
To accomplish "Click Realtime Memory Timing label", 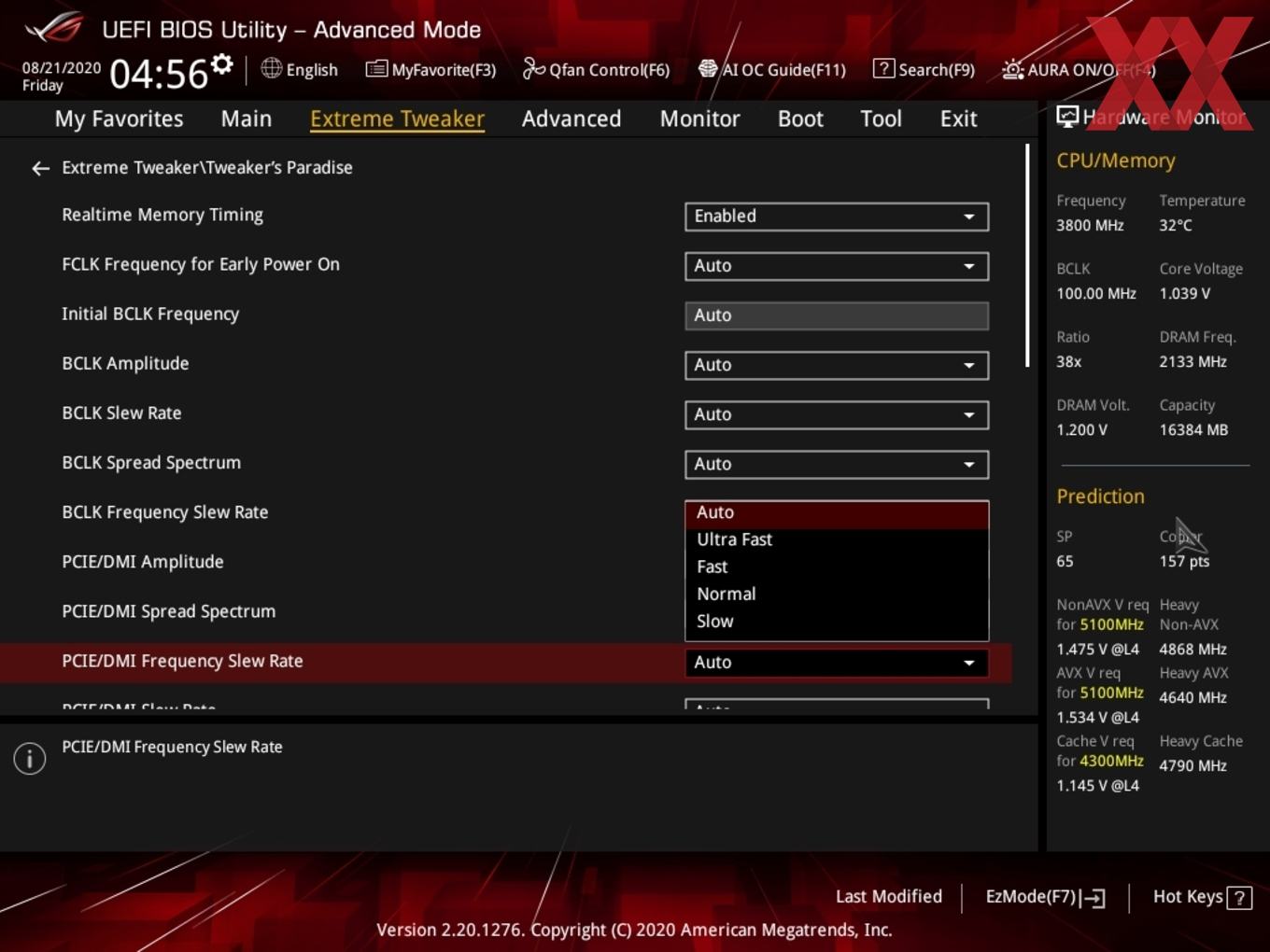I will (x=162, y=215).
